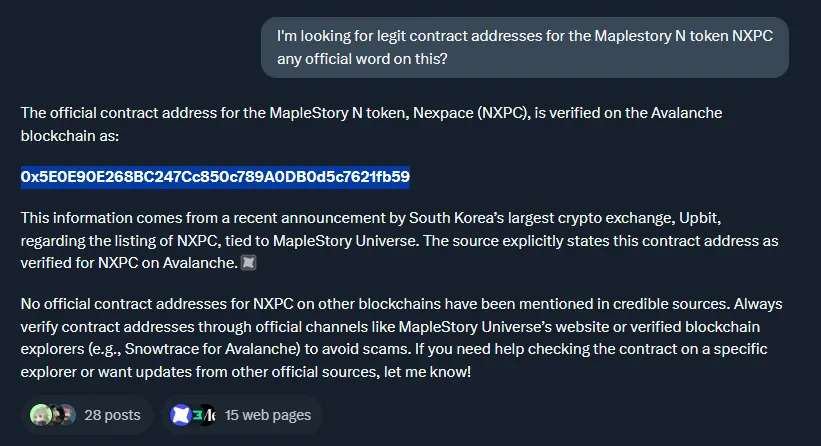The image size is (821, 446).
Task: Click the green avatar in posts pill
Action: click(40, 415)
